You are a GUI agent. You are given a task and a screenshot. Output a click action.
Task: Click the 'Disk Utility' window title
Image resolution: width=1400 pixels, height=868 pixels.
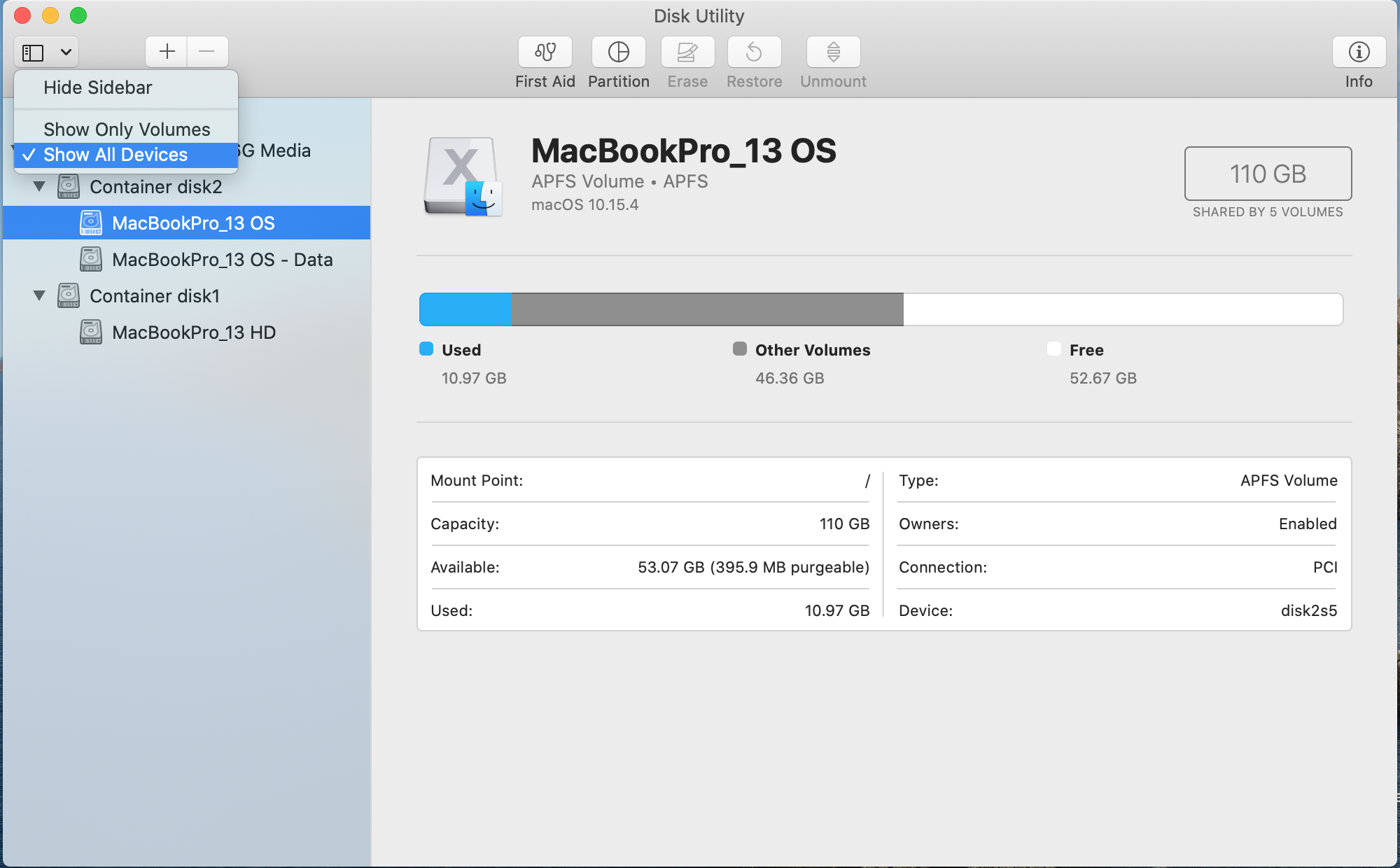pyautogui.click(x=699, y=16)
